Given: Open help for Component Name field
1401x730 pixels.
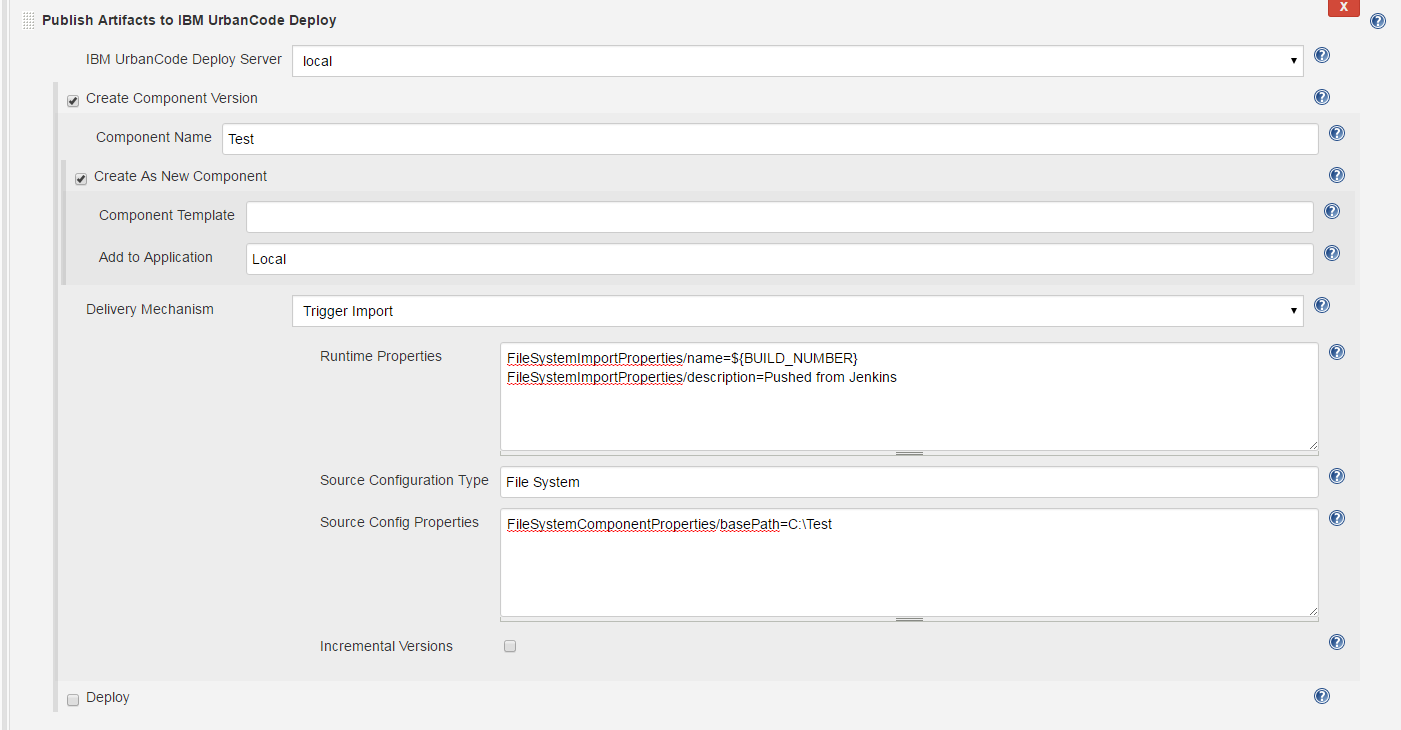Looking at the screenshot, I should click(1336, 134).
